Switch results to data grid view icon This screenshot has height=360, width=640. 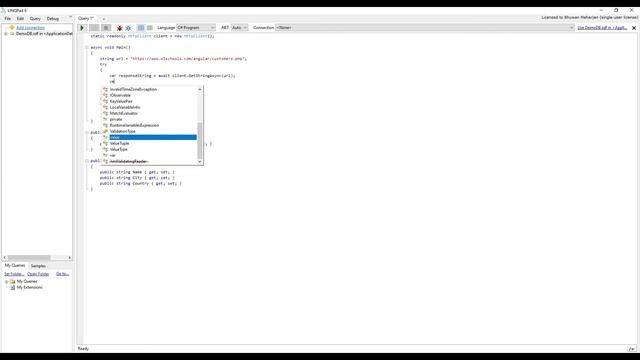(150, 28)
